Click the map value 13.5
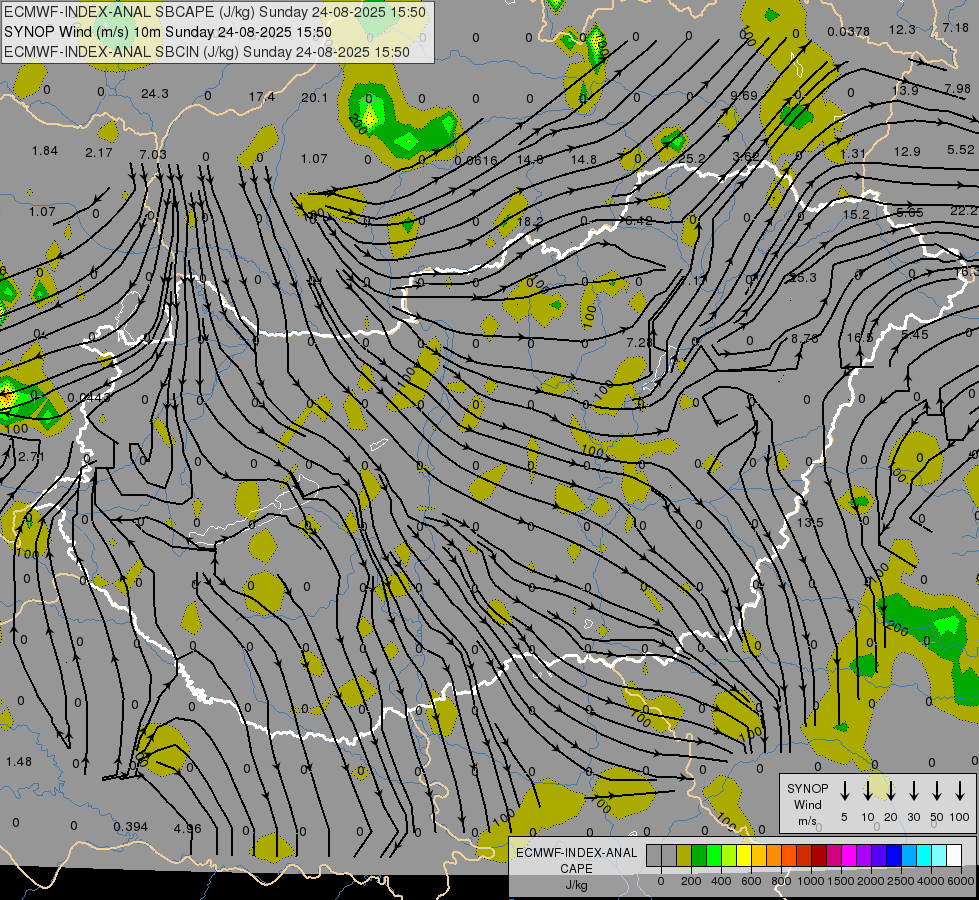Viewport: 979px width, 900px height. click(x=810, y=522)
